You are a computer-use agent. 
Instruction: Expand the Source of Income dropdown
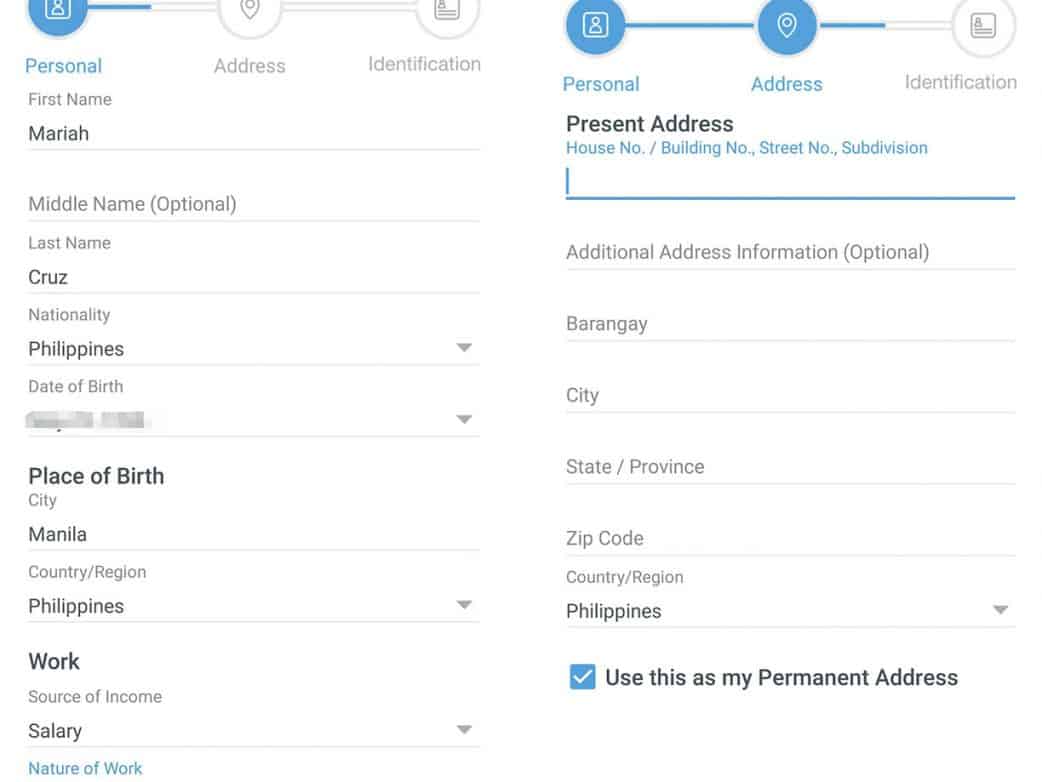tap(463, 730)
